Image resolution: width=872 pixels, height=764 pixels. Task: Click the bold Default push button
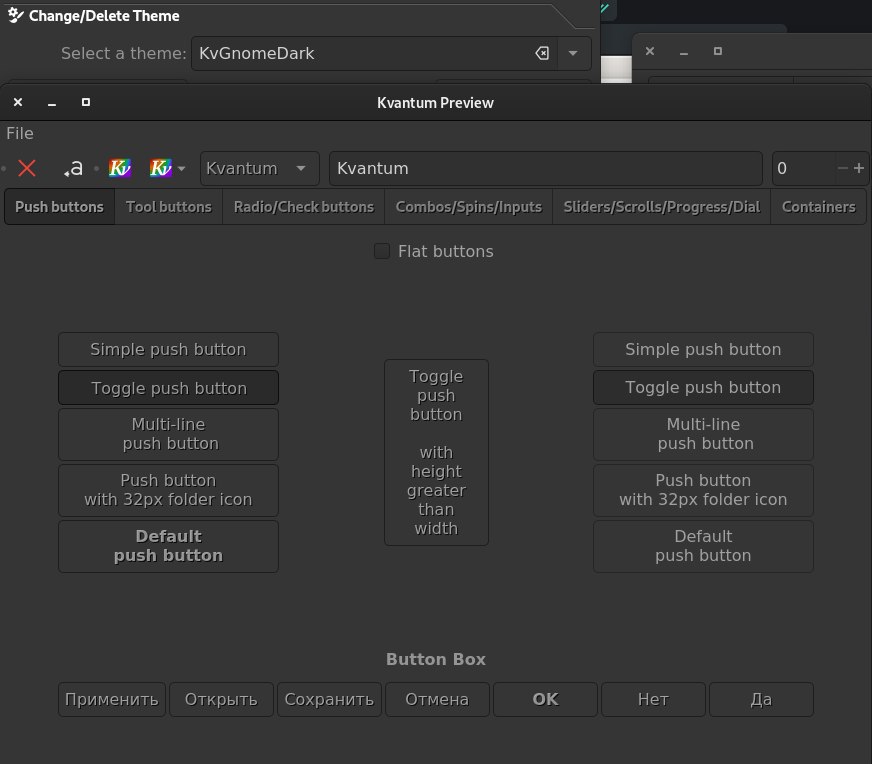pos(169,546)
